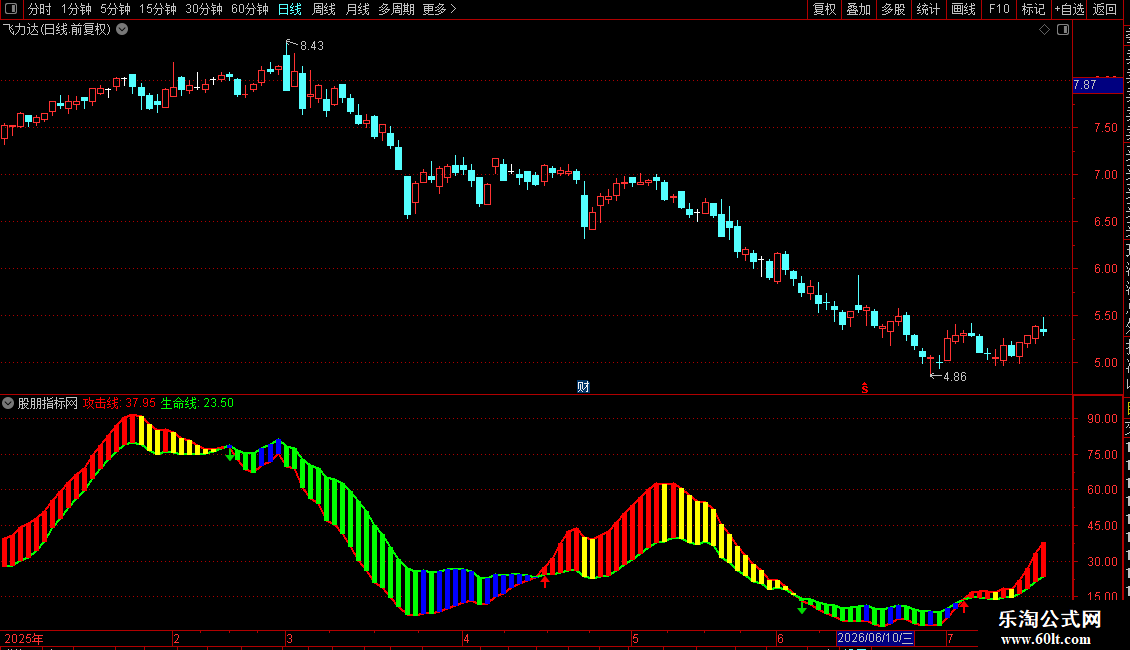Select the 30分钟 period
1130x650 pixels.
tap(204, 9)
